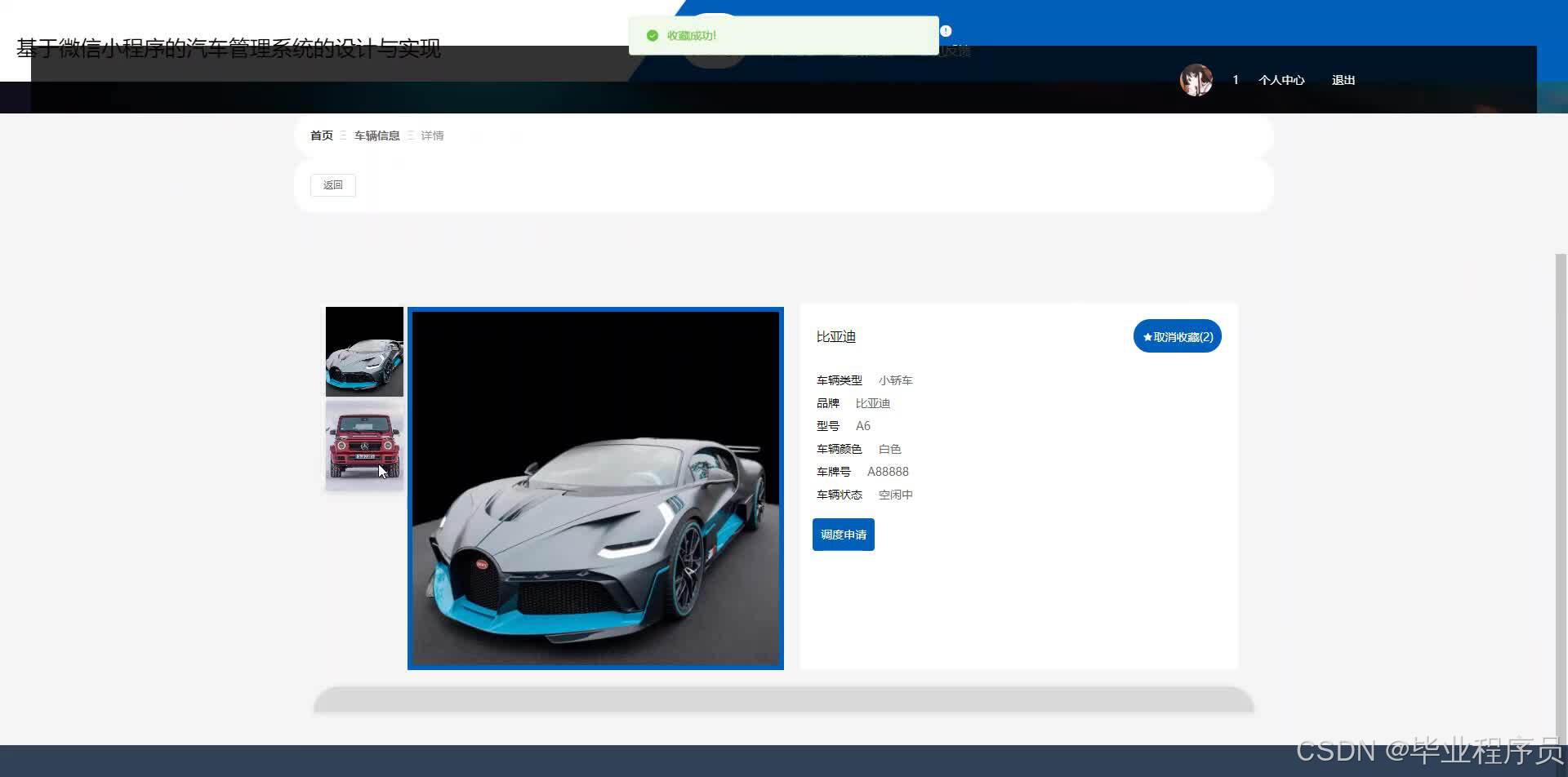Click the 调度申请 button
Screen dimensions: 1568x777
tap(844, 535)
